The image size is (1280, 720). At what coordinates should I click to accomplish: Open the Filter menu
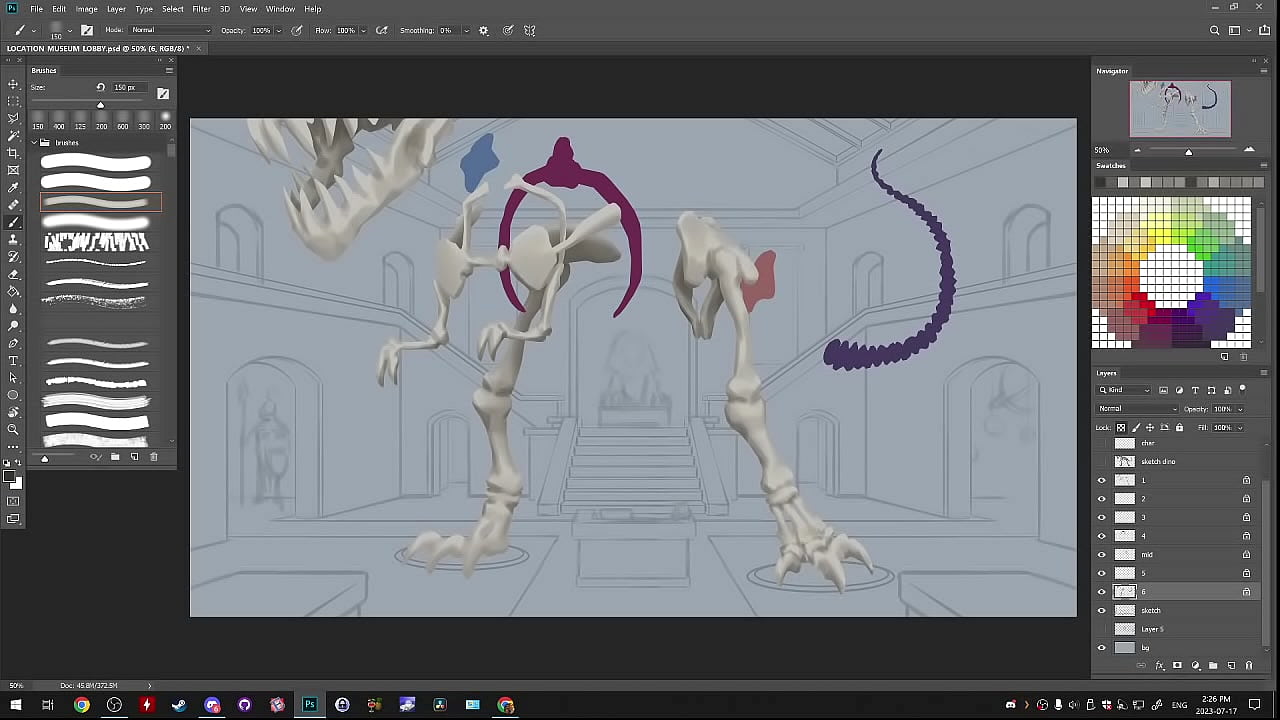click(x=201, y=9)
